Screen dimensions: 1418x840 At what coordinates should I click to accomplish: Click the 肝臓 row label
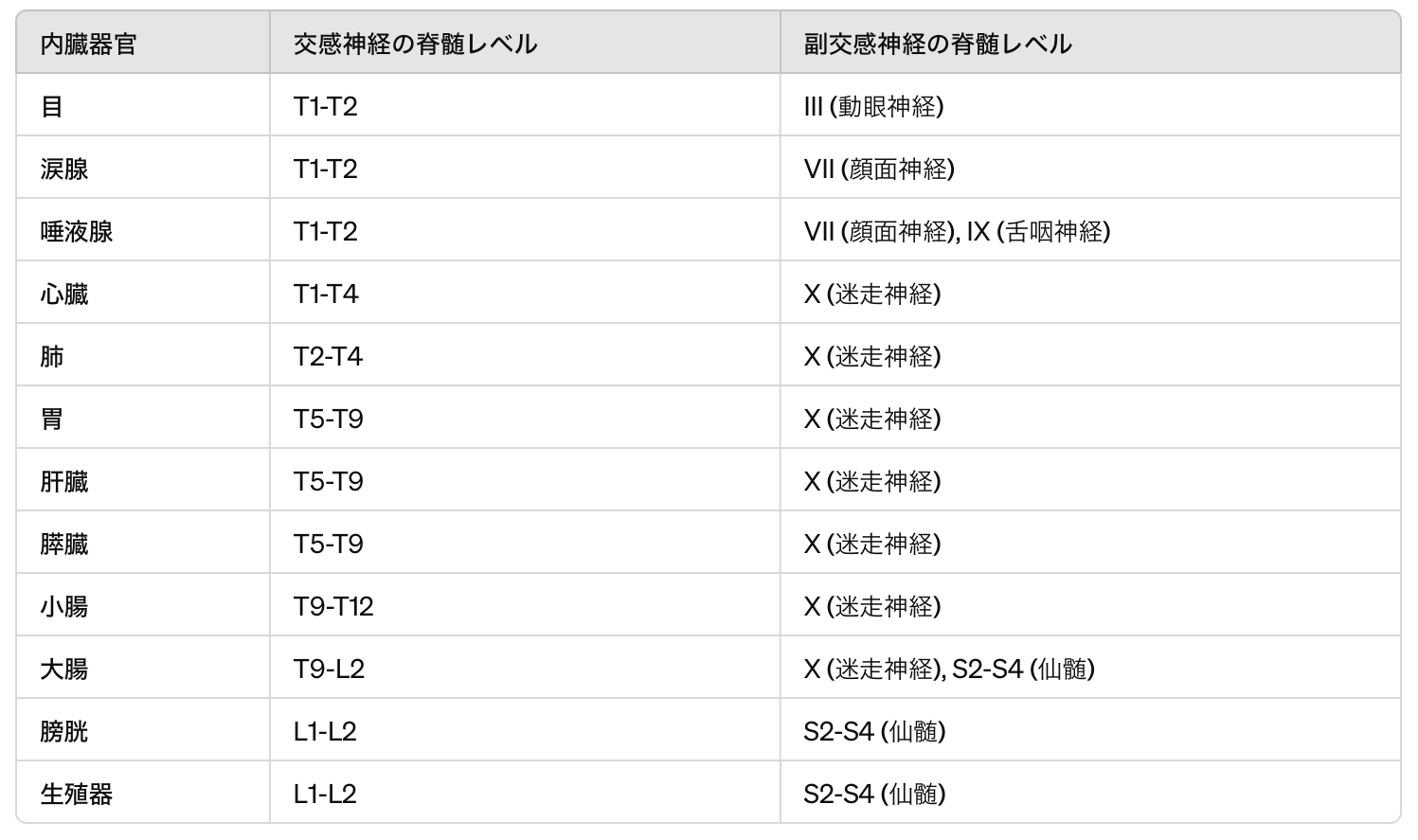pyautogui.click(x=64, y=481)
